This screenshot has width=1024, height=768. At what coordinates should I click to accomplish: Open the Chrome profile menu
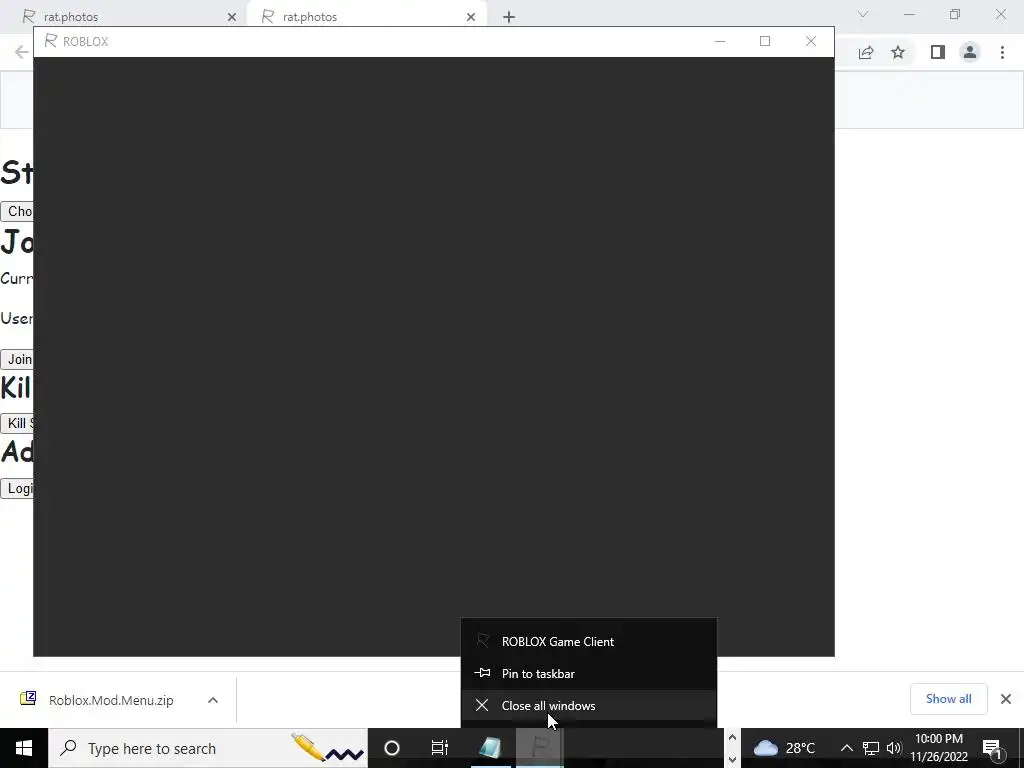(x=970, y=52)
